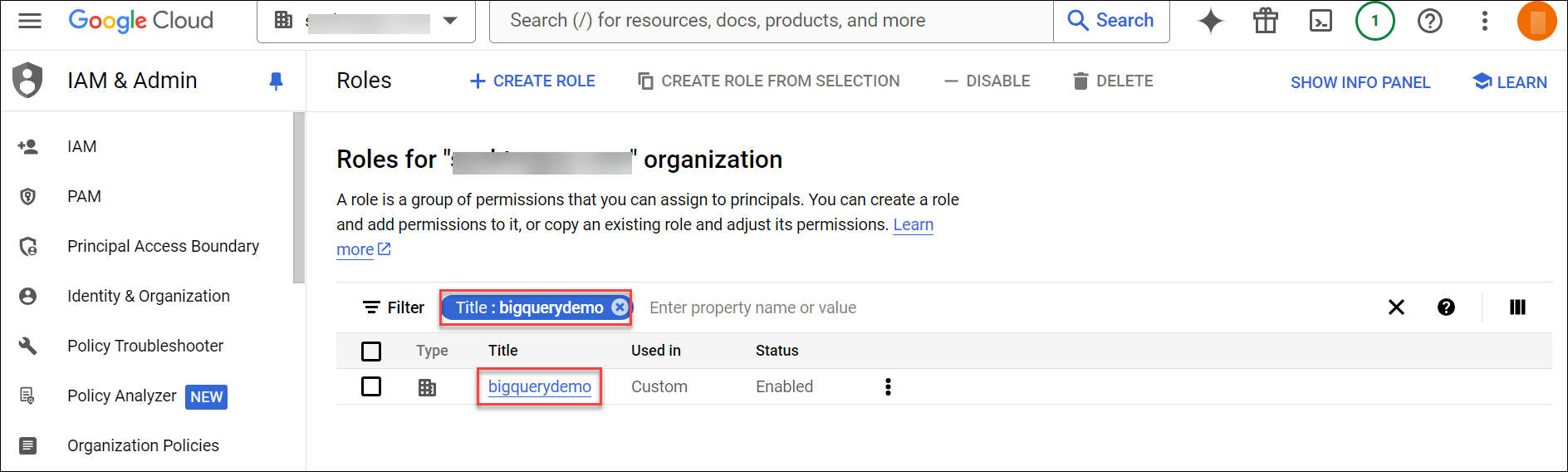Select all roles header checkbox

371,352
